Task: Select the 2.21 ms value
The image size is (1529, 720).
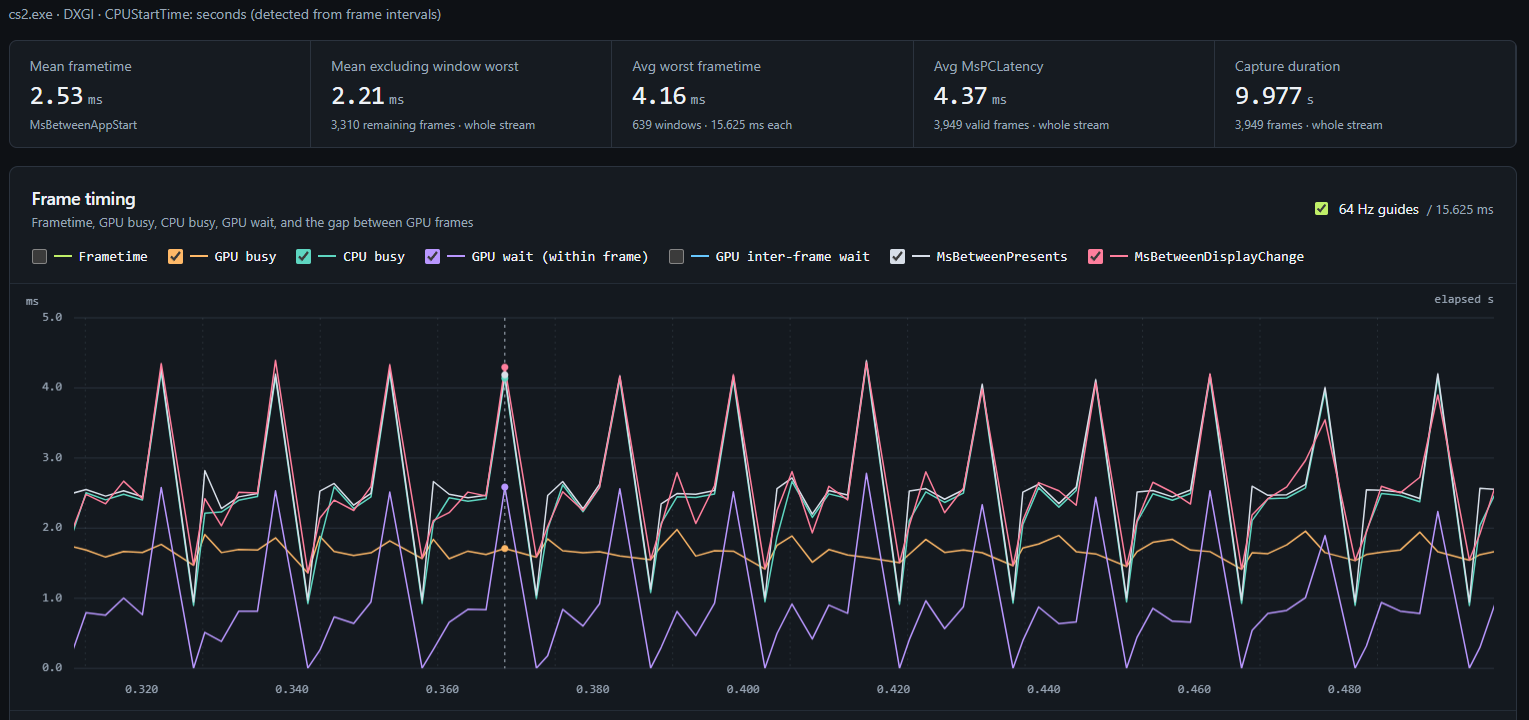Action: pos(368,96)
